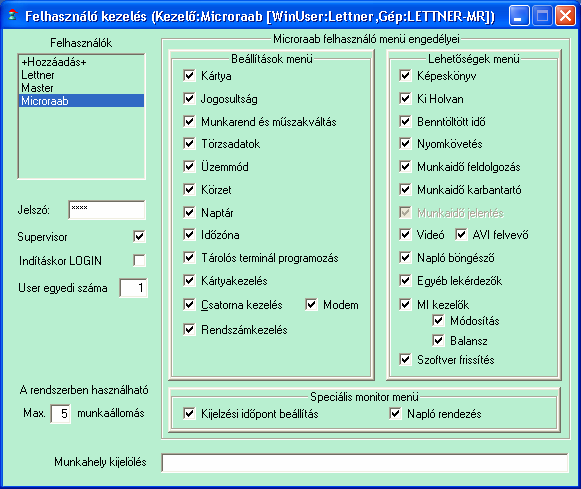This screenshot has width=581, height=489.
Task: Toggle the Körzet checkbox
Action: pyautogui.click(x=189, y=189)
